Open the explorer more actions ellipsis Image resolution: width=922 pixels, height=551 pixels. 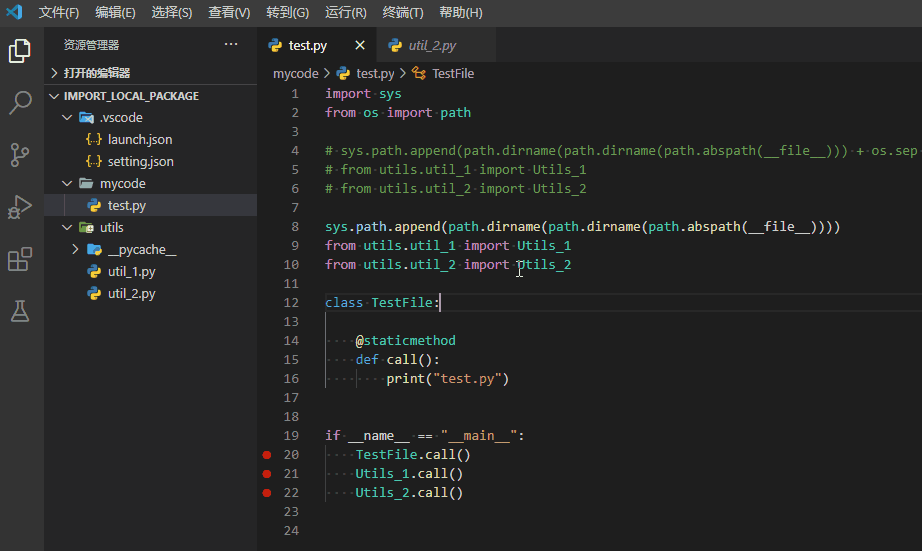point(231,44)
